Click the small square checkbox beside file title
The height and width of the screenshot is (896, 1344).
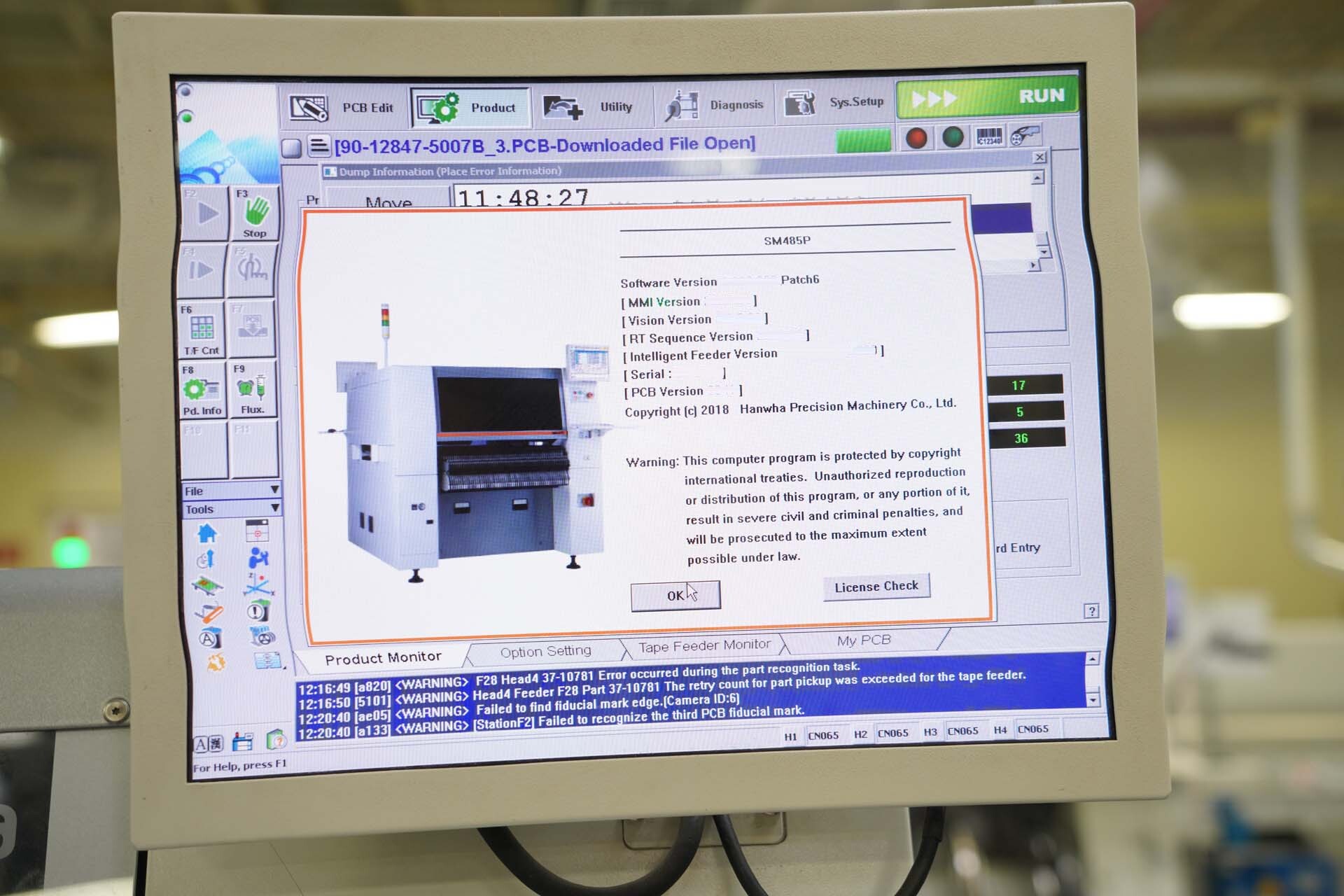tap(292, 148)
